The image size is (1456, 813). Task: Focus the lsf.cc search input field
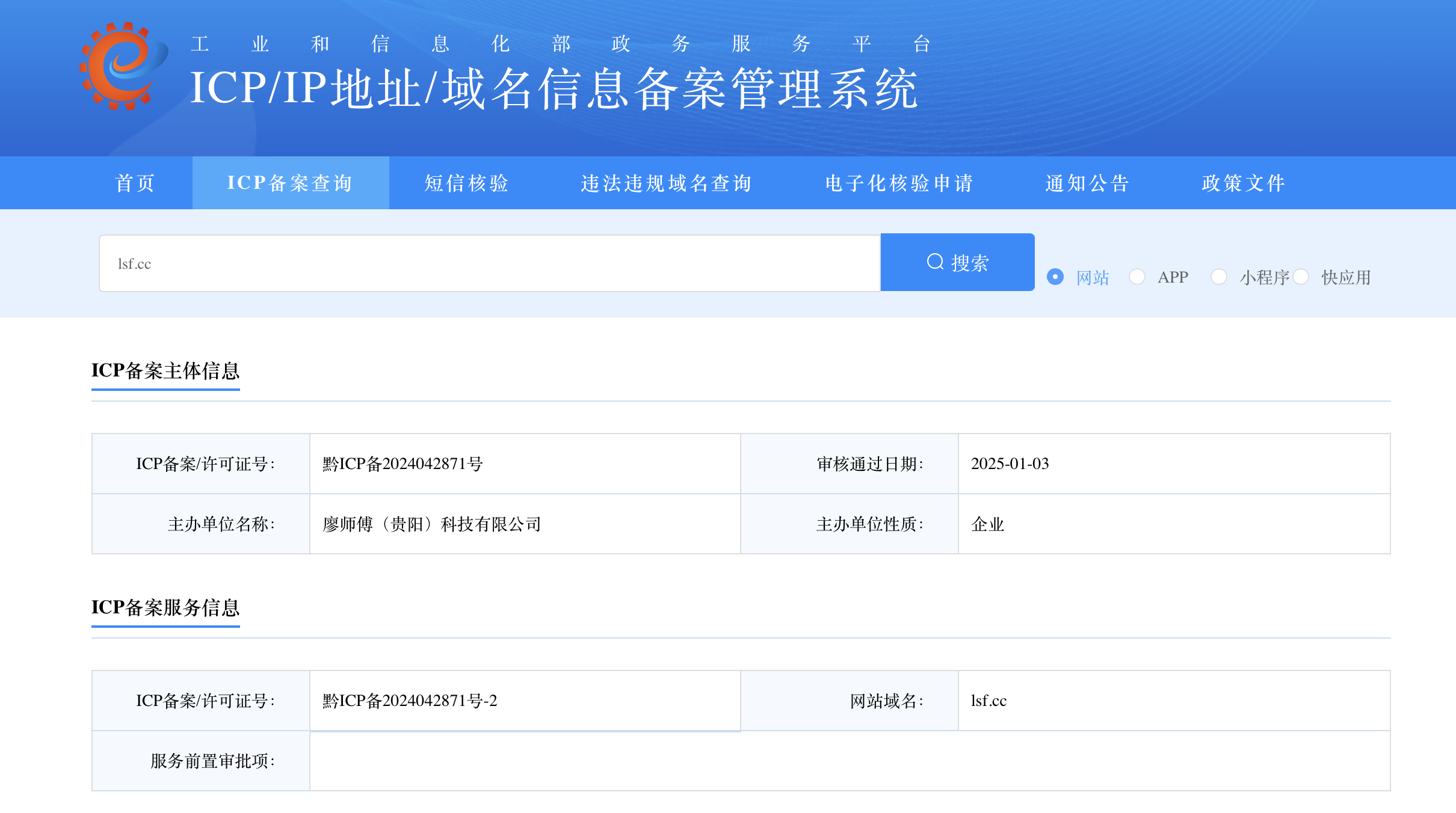pyautogui.click(x=489, y=263)
